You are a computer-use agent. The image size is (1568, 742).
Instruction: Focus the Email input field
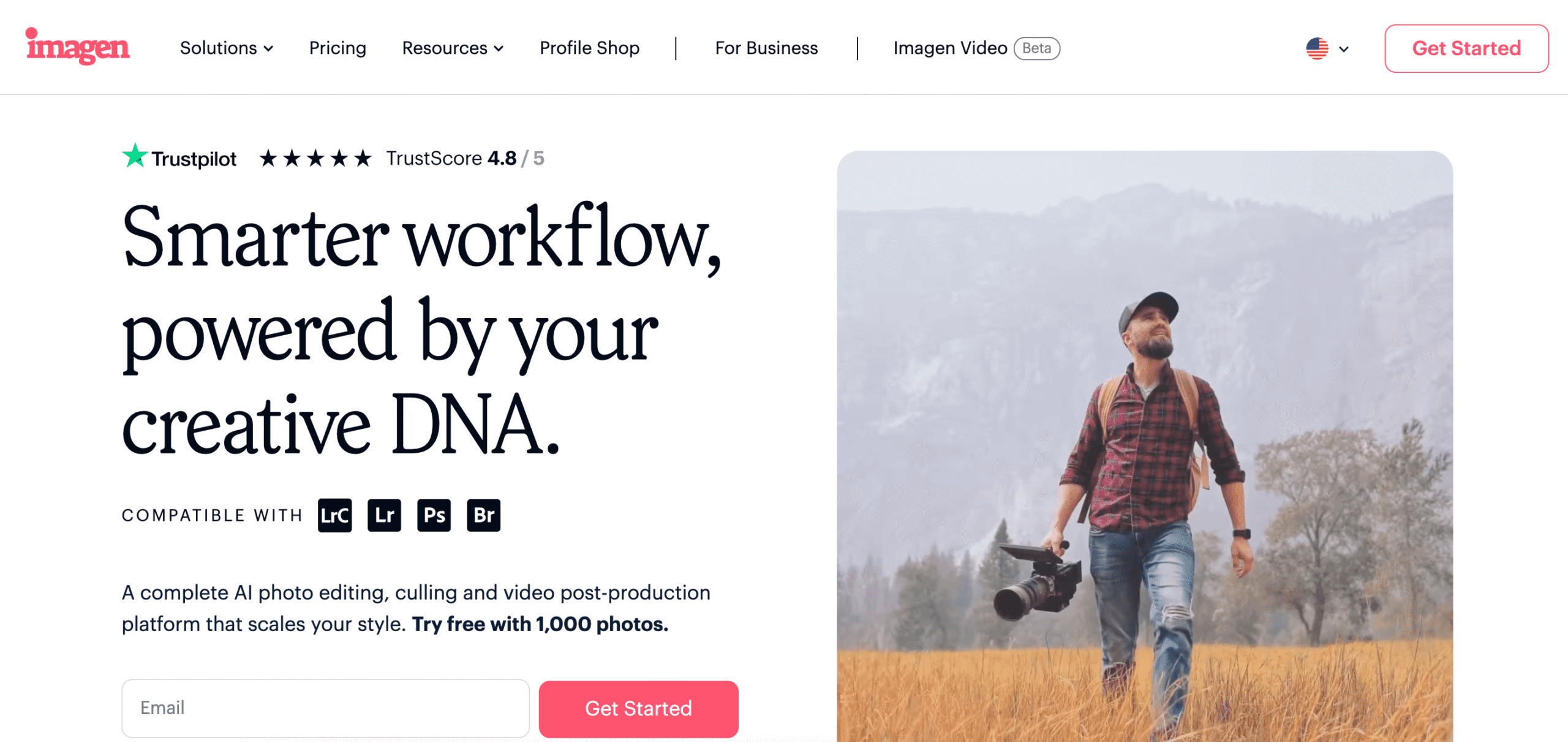point(325,708)
